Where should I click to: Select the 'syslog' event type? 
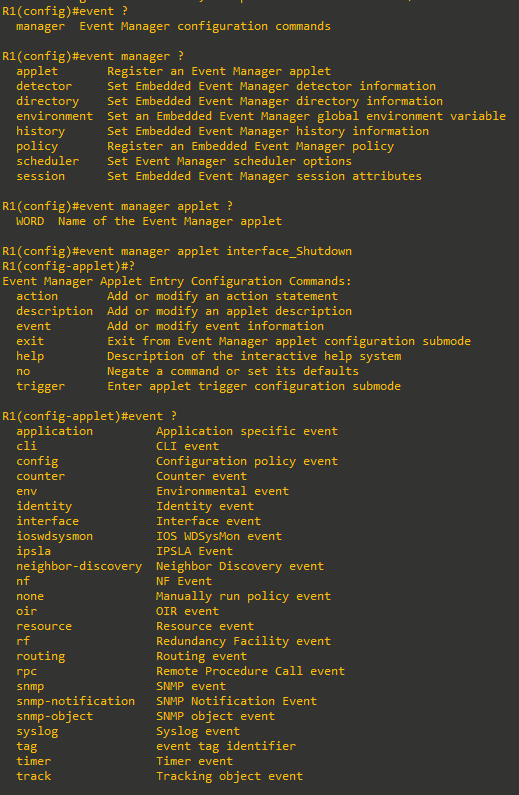click(37, 732)
